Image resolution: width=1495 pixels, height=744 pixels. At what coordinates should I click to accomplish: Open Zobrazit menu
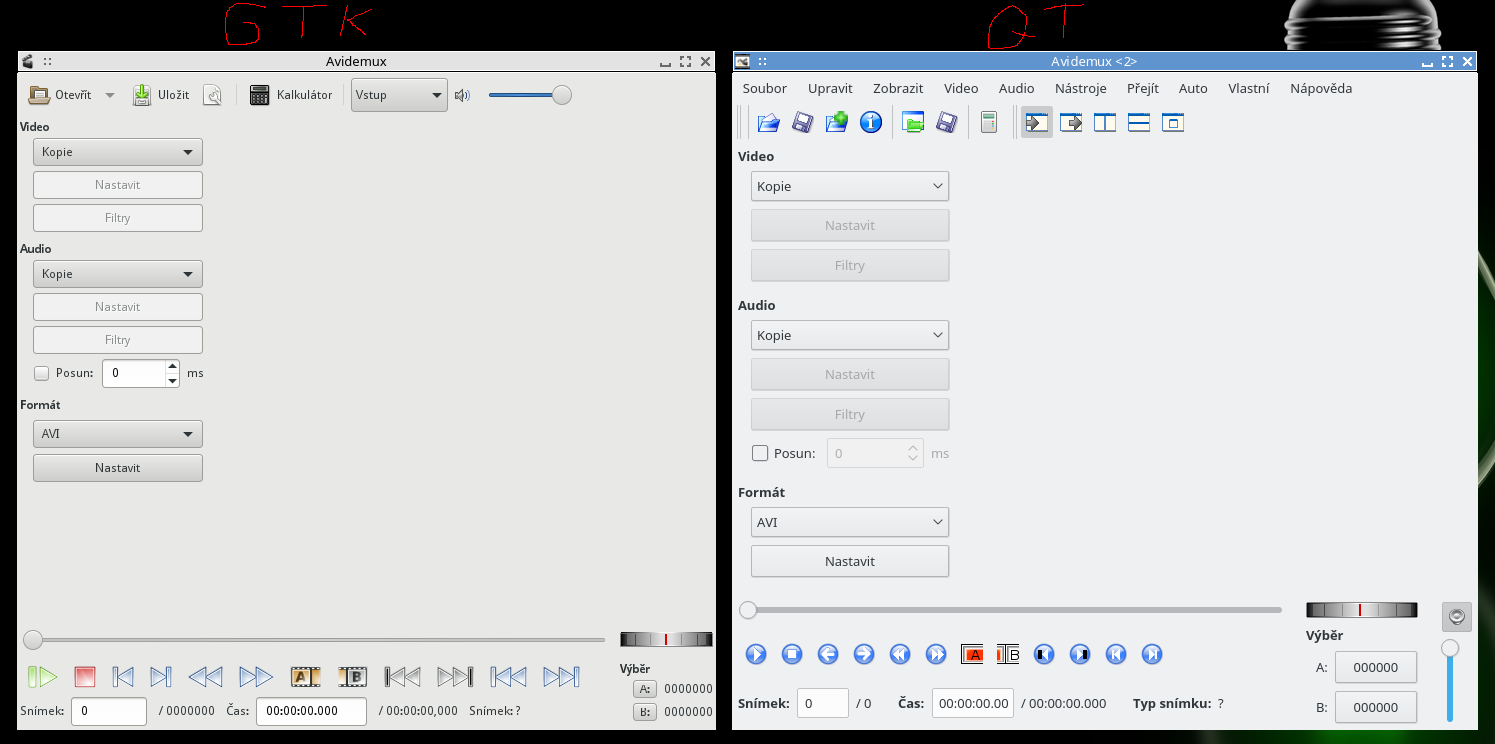pos(898,88)
